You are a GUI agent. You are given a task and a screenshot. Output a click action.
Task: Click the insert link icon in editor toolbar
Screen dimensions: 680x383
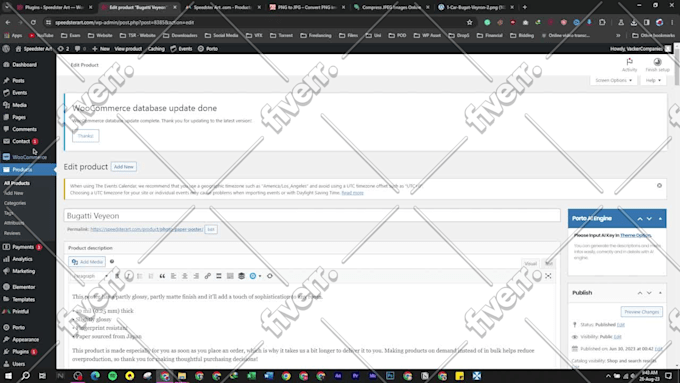[207, 276]
